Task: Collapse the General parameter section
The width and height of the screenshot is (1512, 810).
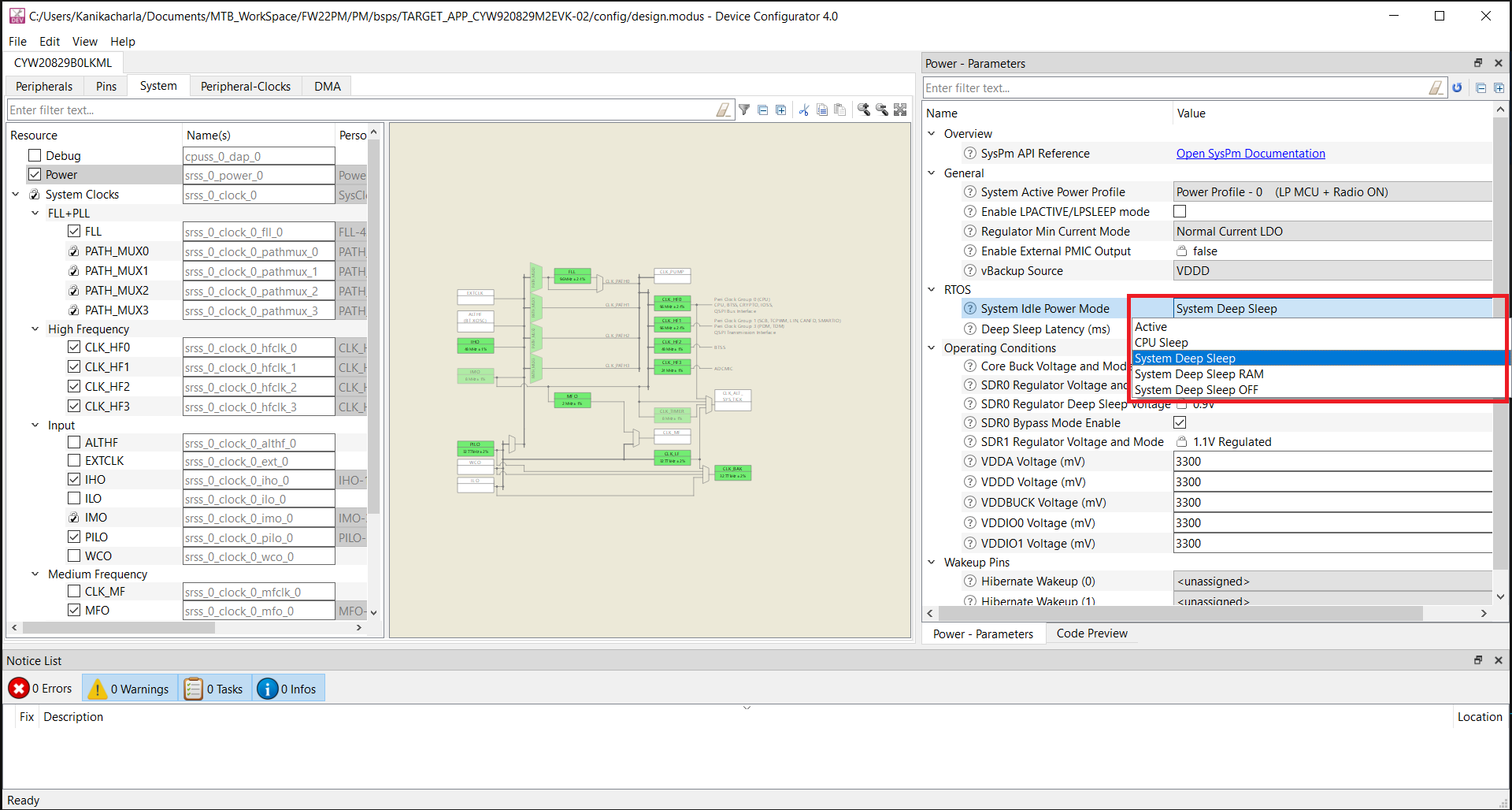Action: coord(932,173)
